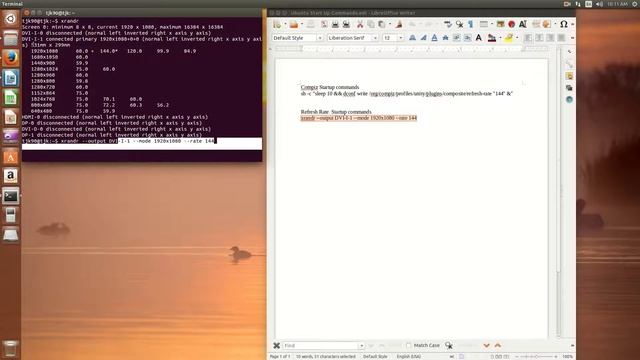Click the Export as PDF icon
Image resolution: width=640 pixels, height=360 pixels.
click(x=324, y=24)
